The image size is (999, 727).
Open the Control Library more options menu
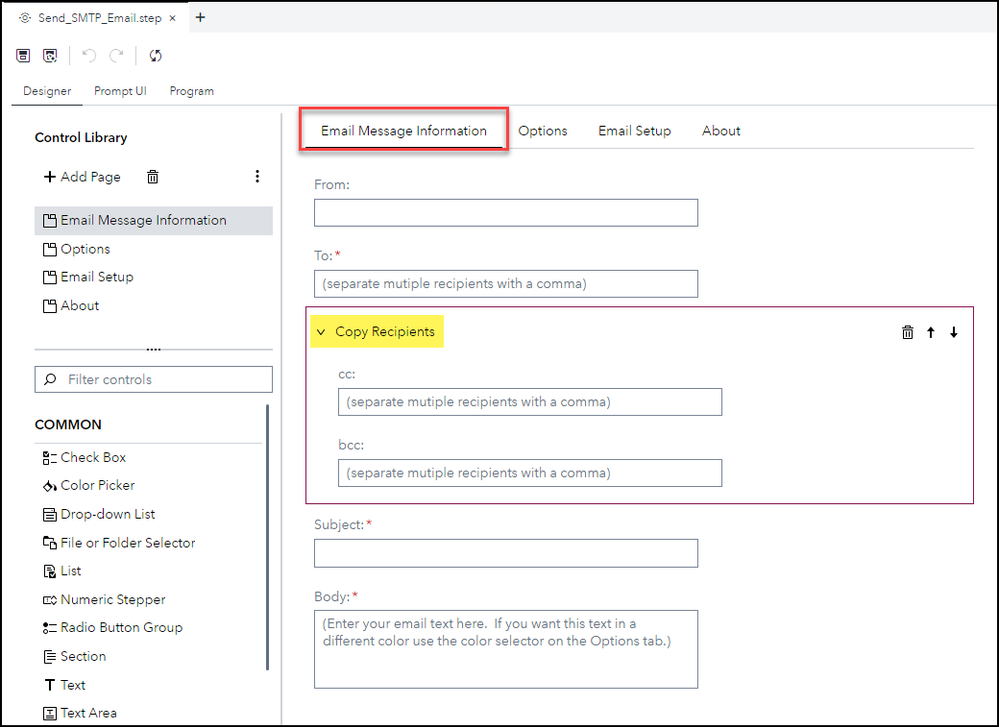click(257, 176)
